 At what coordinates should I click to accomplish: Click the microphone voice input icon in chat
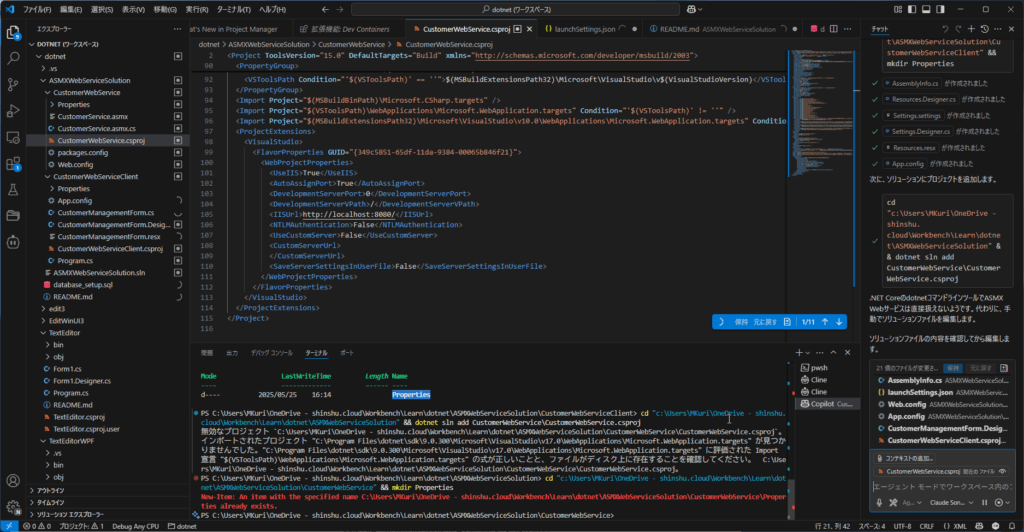[880, 503]
